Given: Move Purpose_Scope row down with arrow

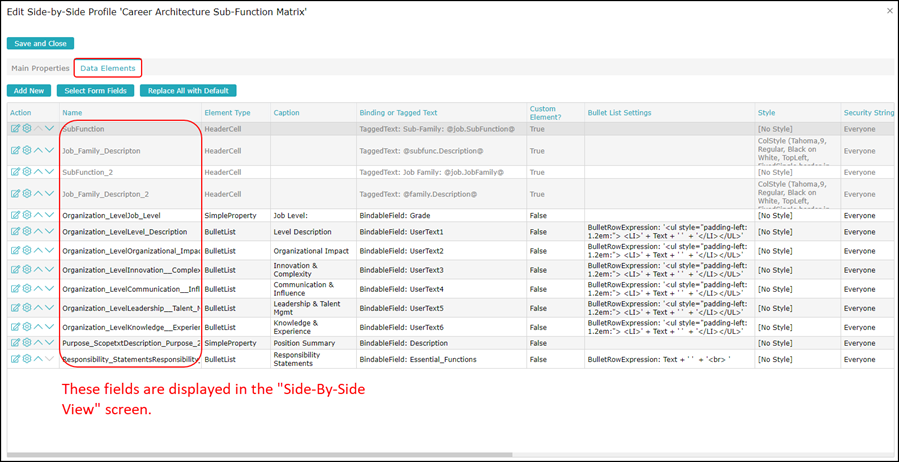Looking at the screenshot, I should 50,343.
